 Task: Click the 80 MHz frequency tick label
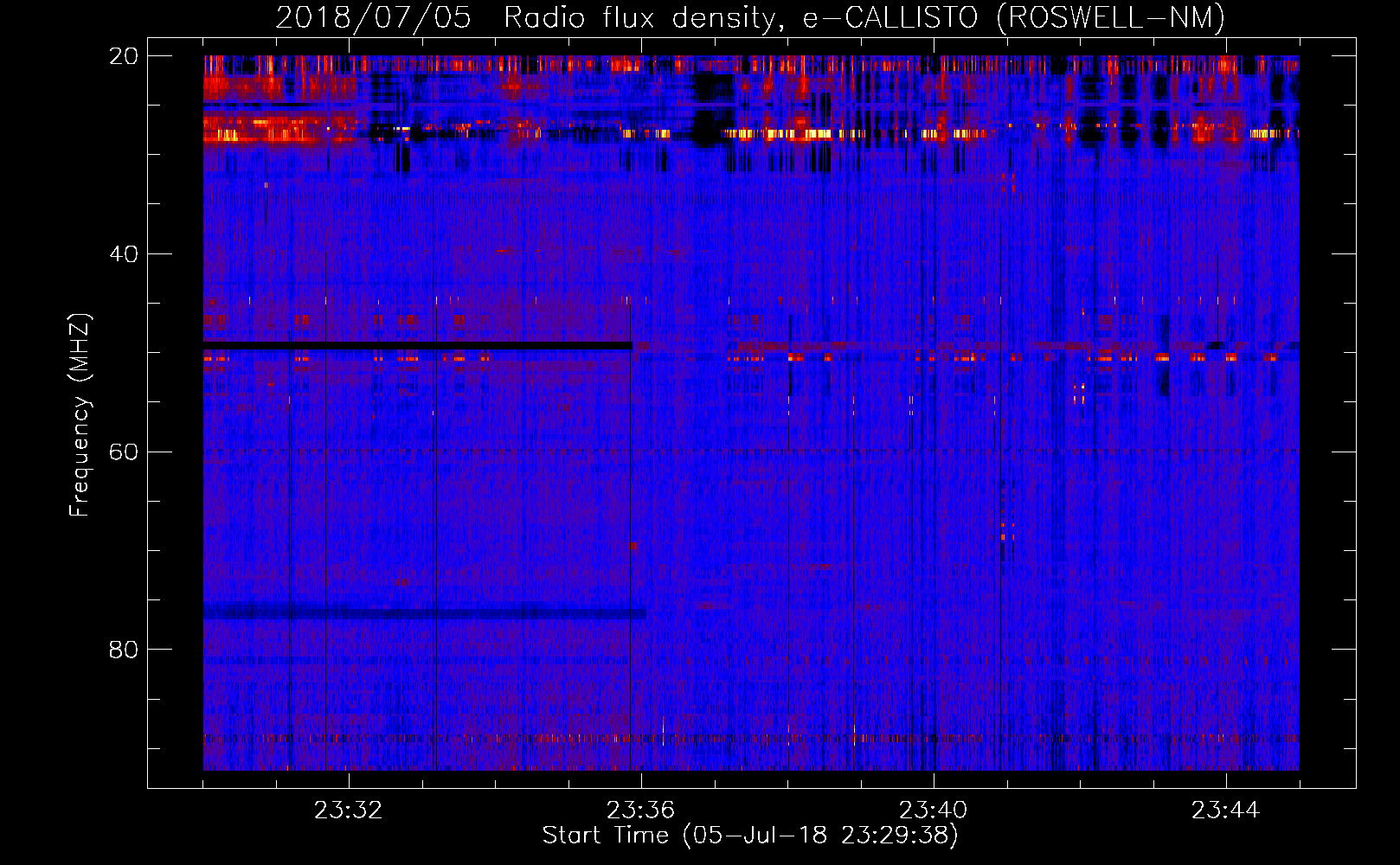pos(124,650)
